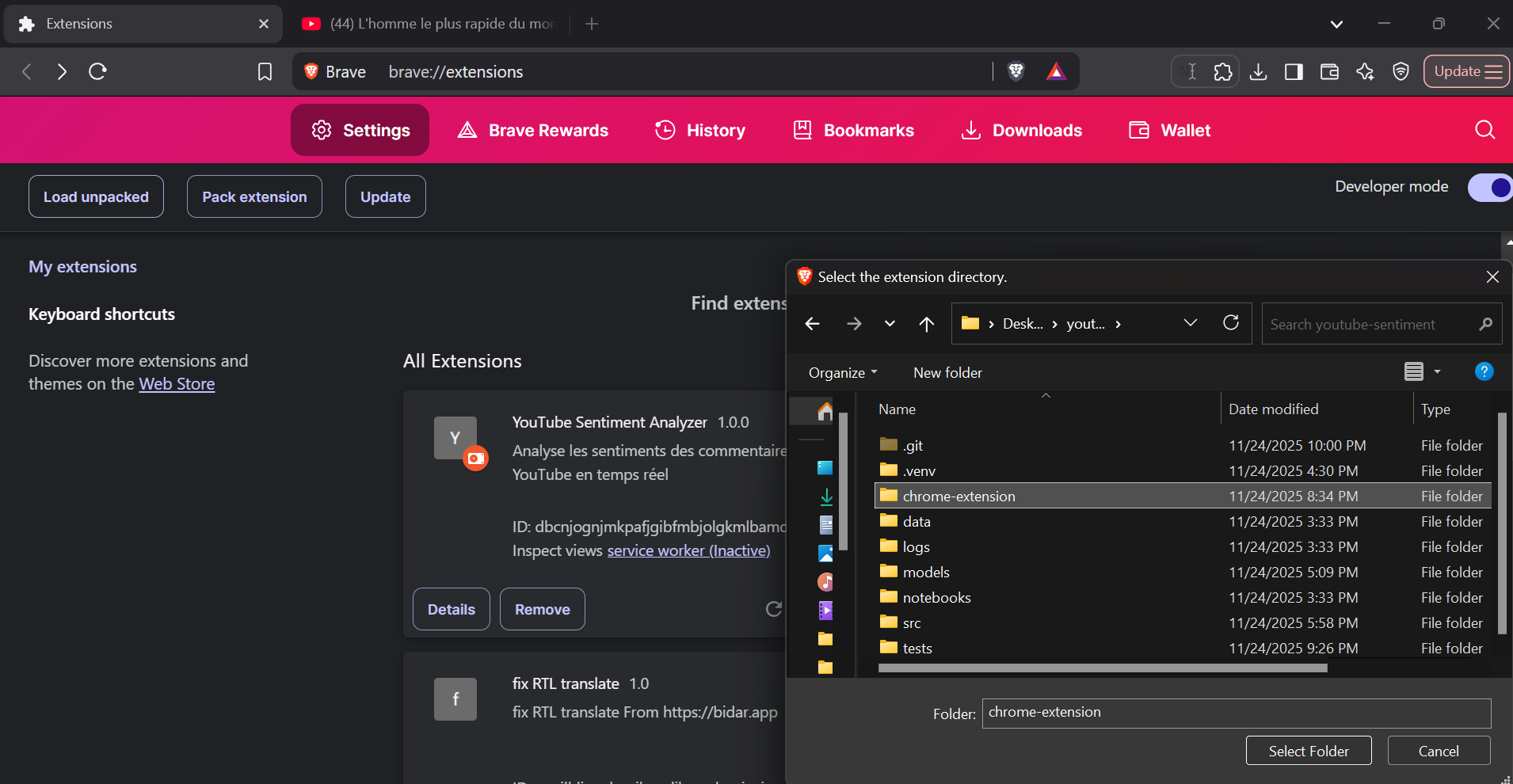Image resolution: width=1513 pixels, height=784 pixels.
Task: Refresh the folder listing in file dialog
Action: [x=1230, y=322]
